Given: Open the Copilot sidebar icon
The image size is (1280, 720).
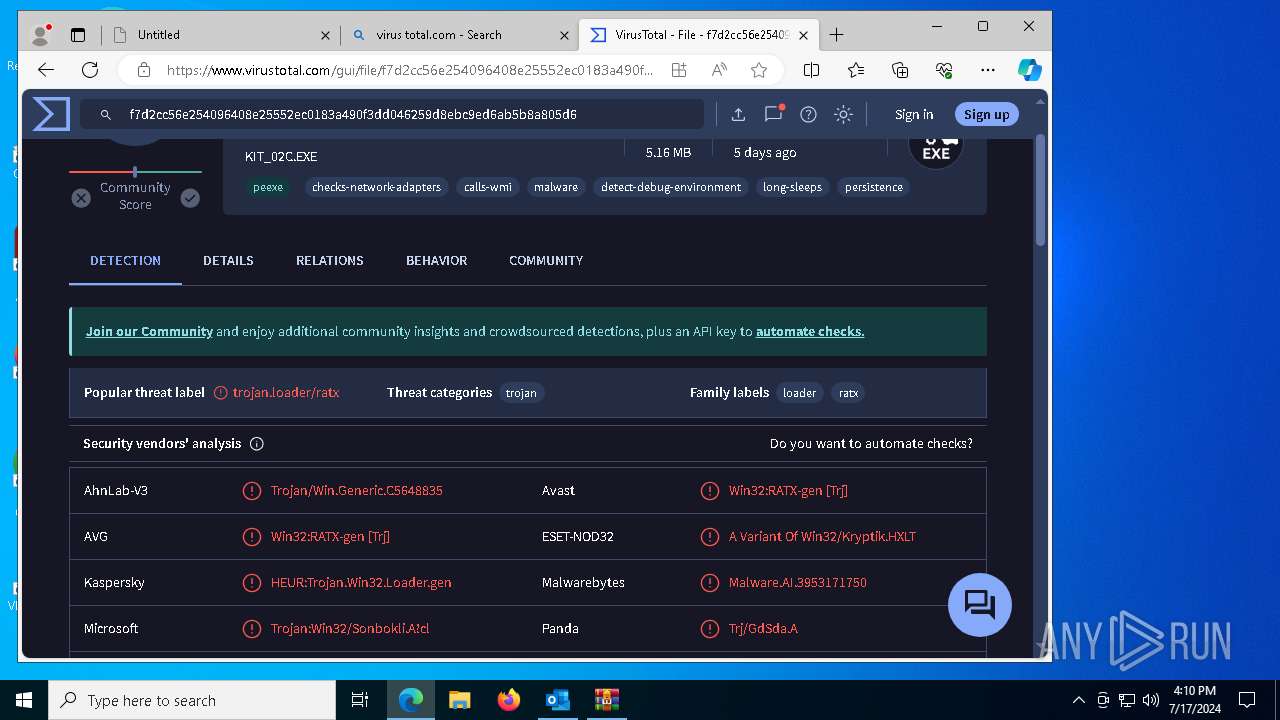Looking at the screenshot, I should point(1030,70).
